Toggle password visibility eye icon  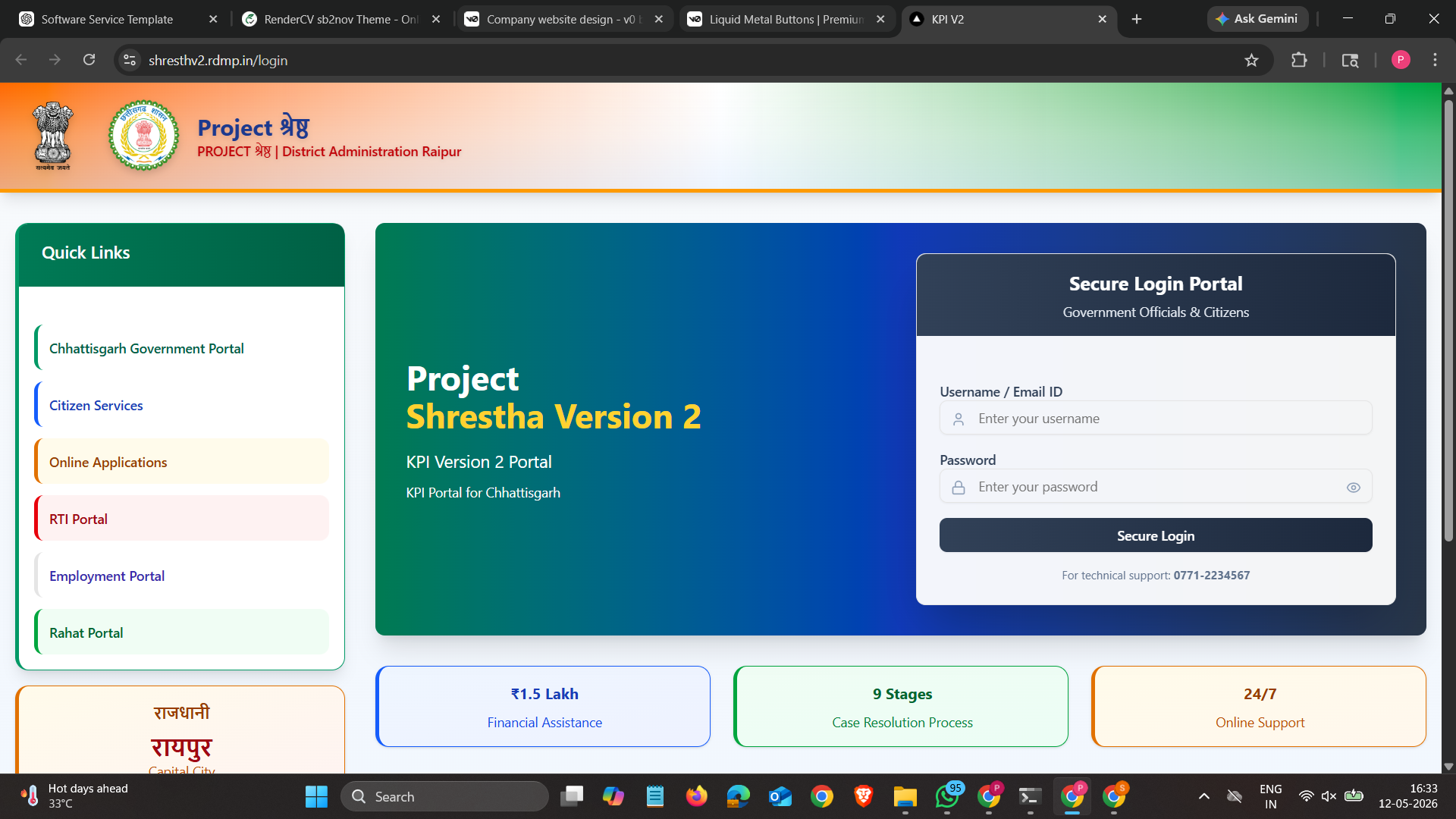(1353, 488)
